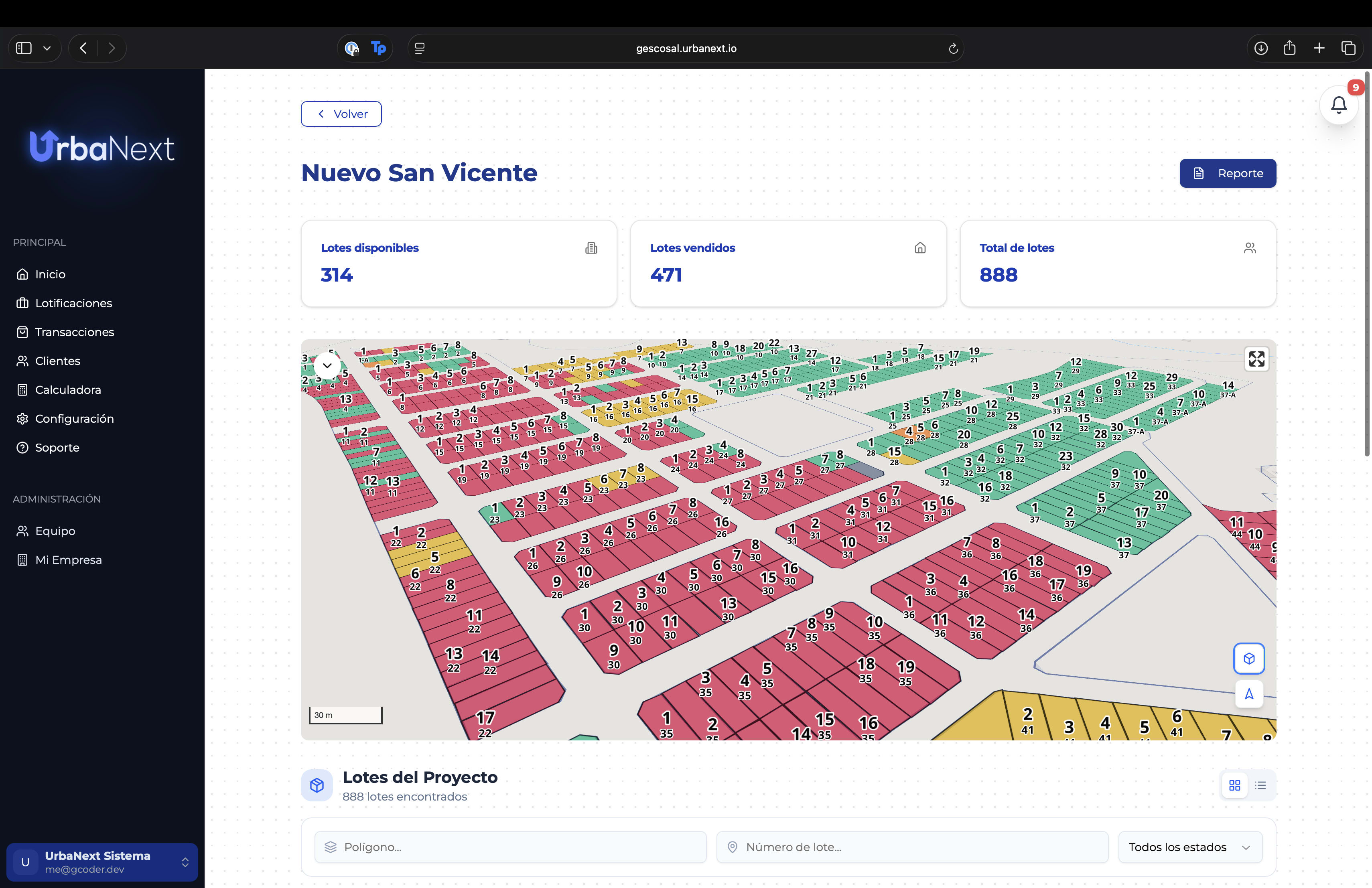This screenshot has height=888, width=1372.
Task: Select the Lotes vendidos count 471
Action: pos(666,275)
